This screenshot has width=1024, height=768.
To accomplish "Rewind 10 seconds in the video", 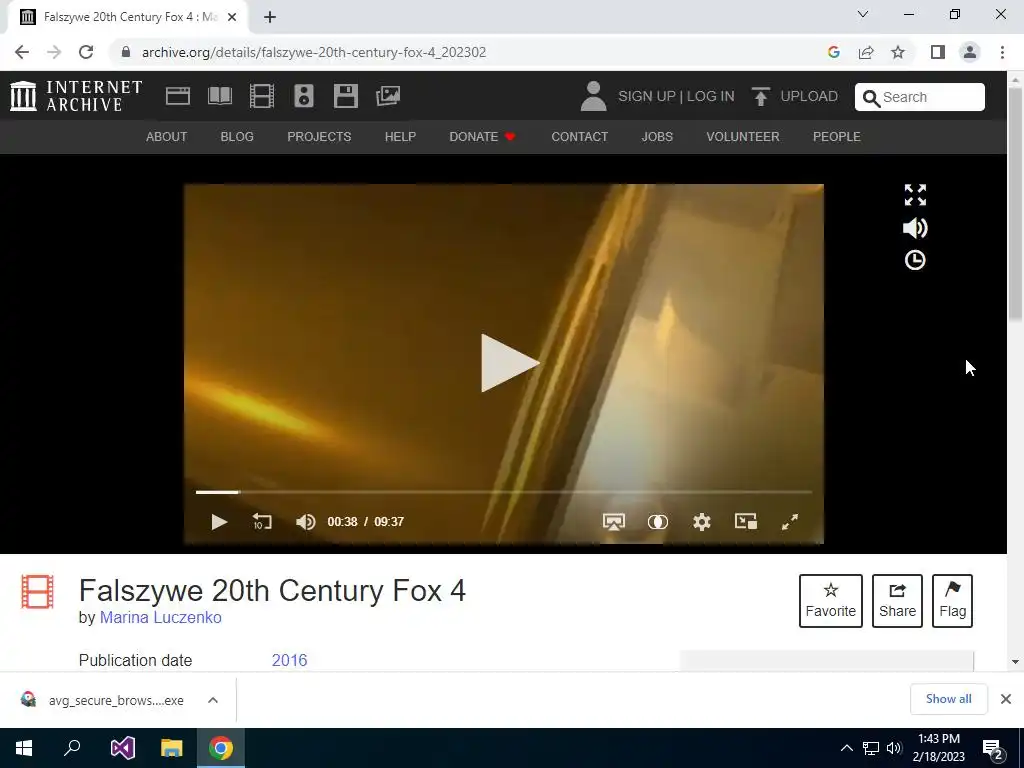I will click(262, 522).
